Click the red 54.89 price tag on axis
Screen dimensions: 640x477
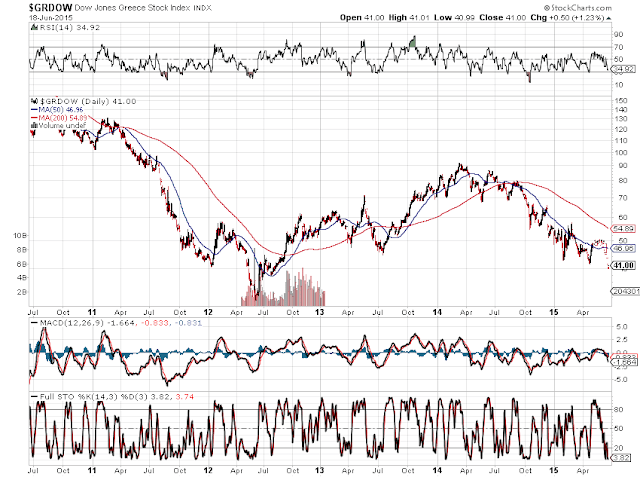coord(624,229)
